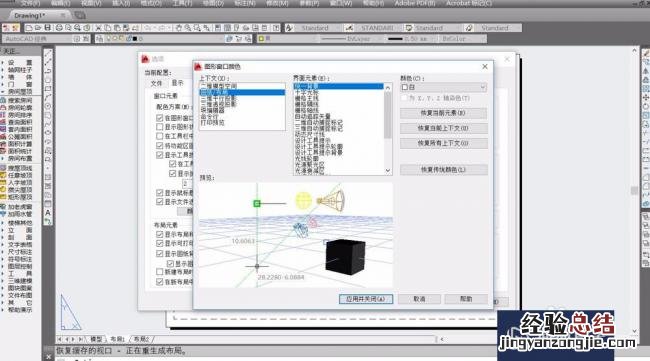650x361 pixels.
Task: Select the Multiline Text A tool
Action: [48, 213]
